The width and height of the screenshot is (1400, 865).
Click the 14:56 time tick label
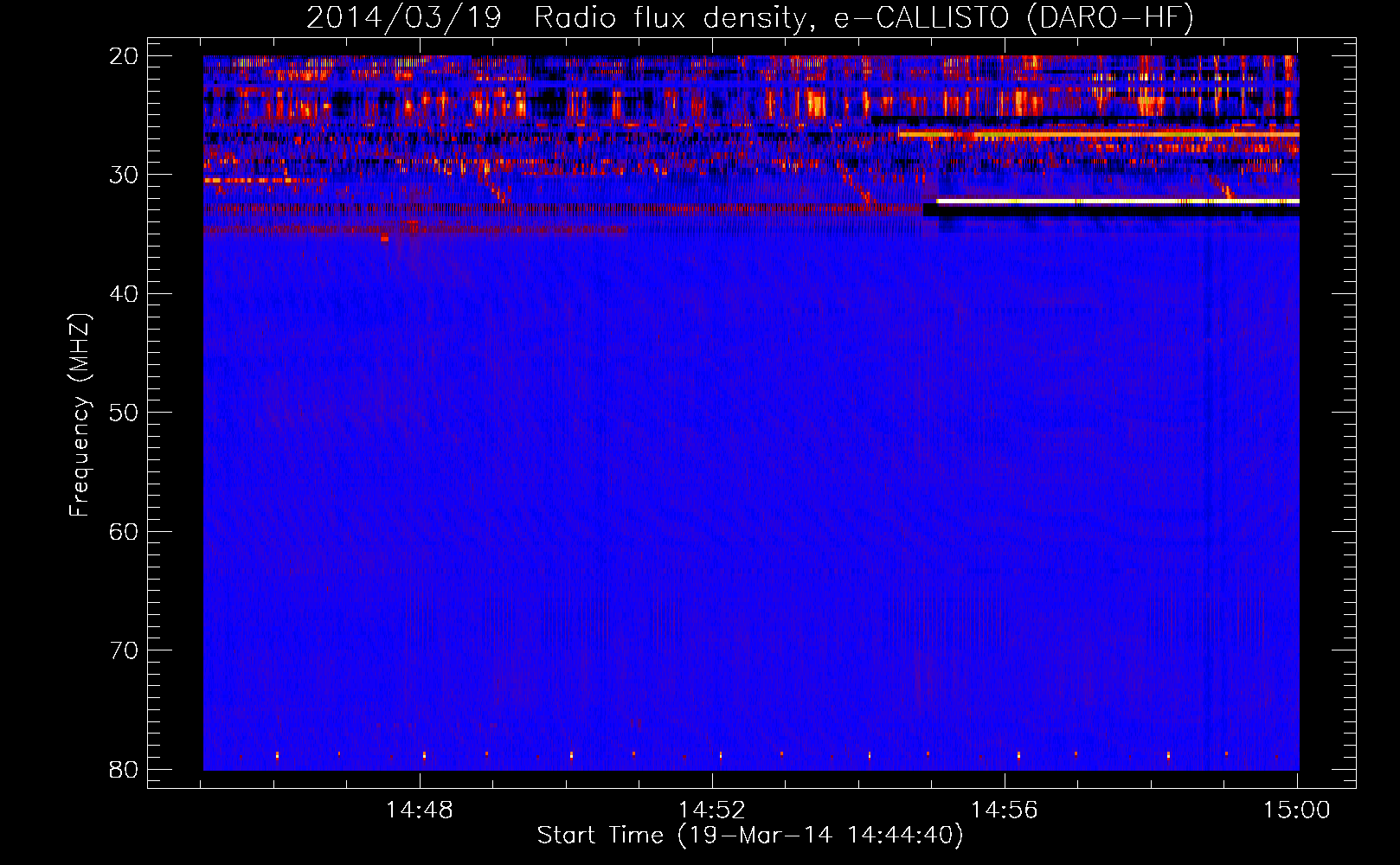tap(1004, 811)
